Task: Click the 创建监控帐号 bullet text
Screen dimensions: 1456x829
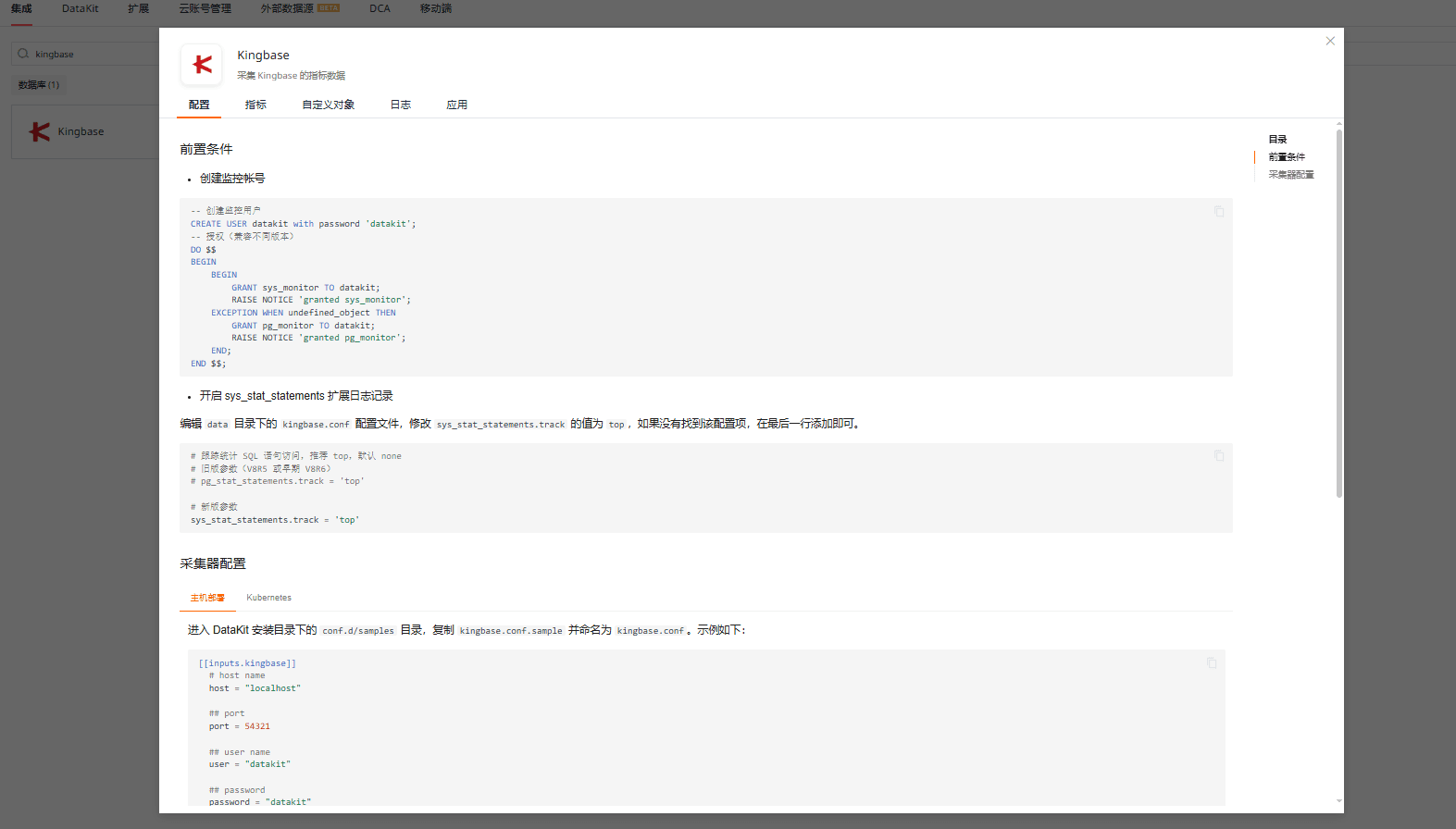Action: click(x=232, y=179)
